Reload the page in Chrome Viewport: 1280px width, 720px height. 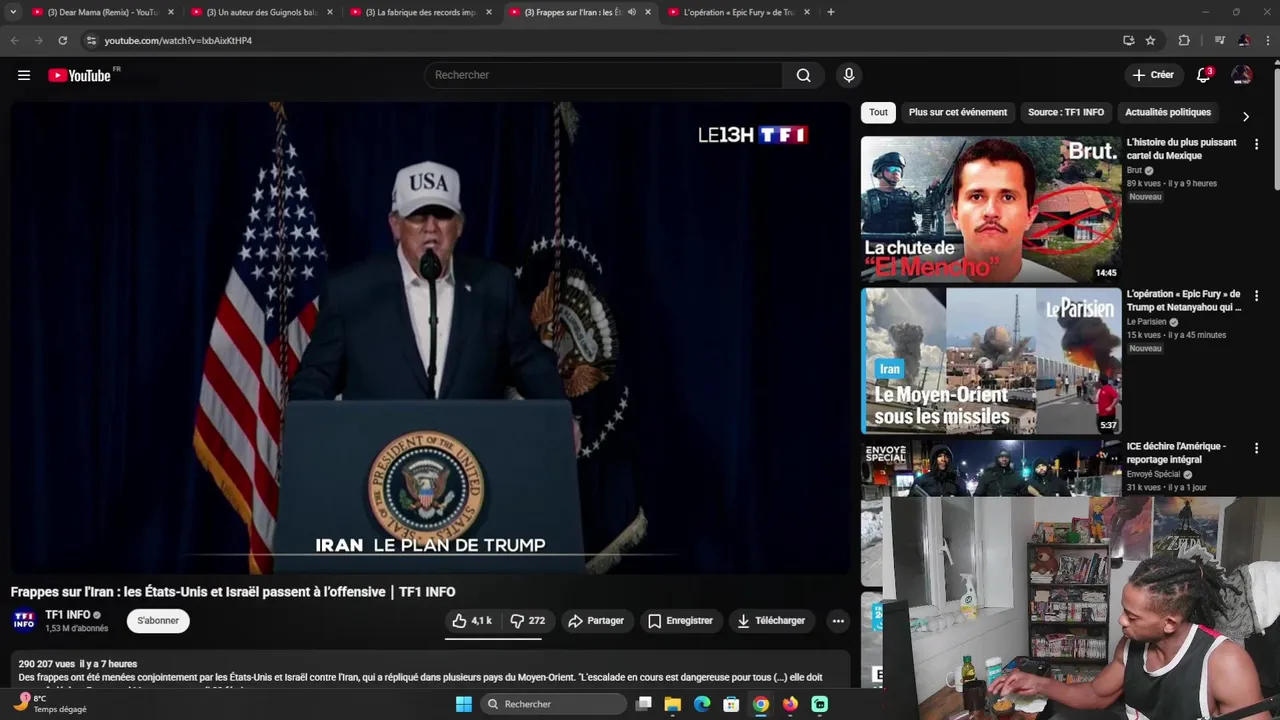tap(62, 40)
